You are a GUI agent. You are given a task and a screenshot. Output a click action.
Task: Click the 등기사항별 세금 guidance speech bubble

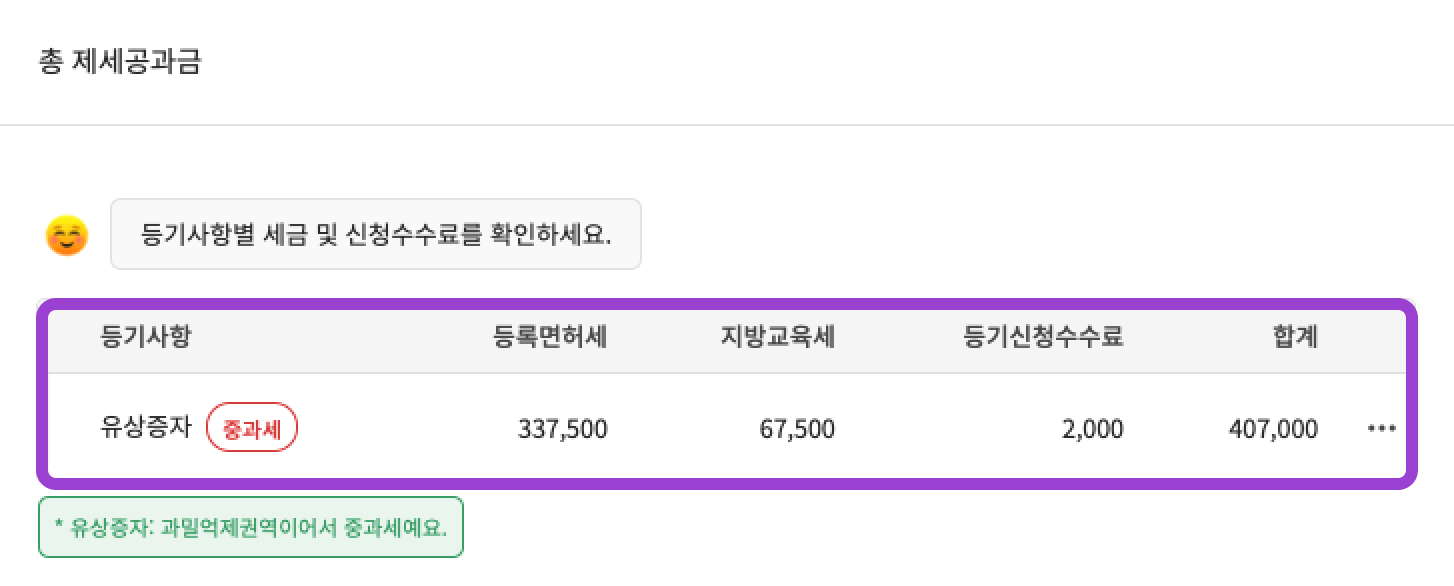[375, 234]
